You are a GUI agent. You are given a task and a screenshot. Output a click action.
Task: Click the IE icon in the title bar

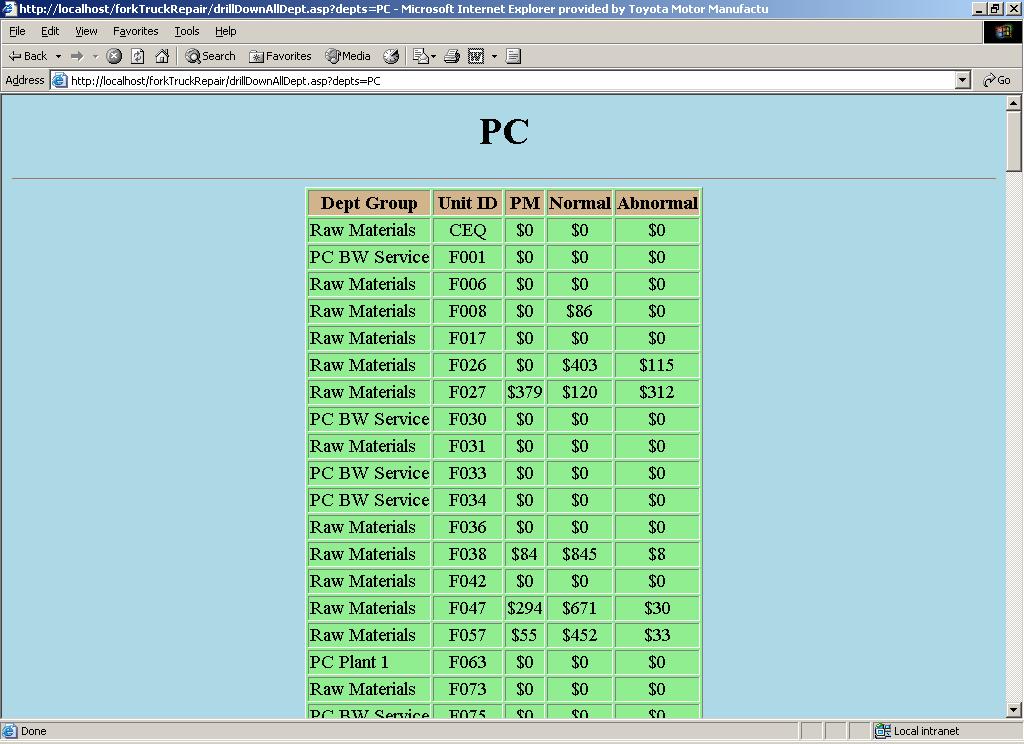click(x=9, y=8)
